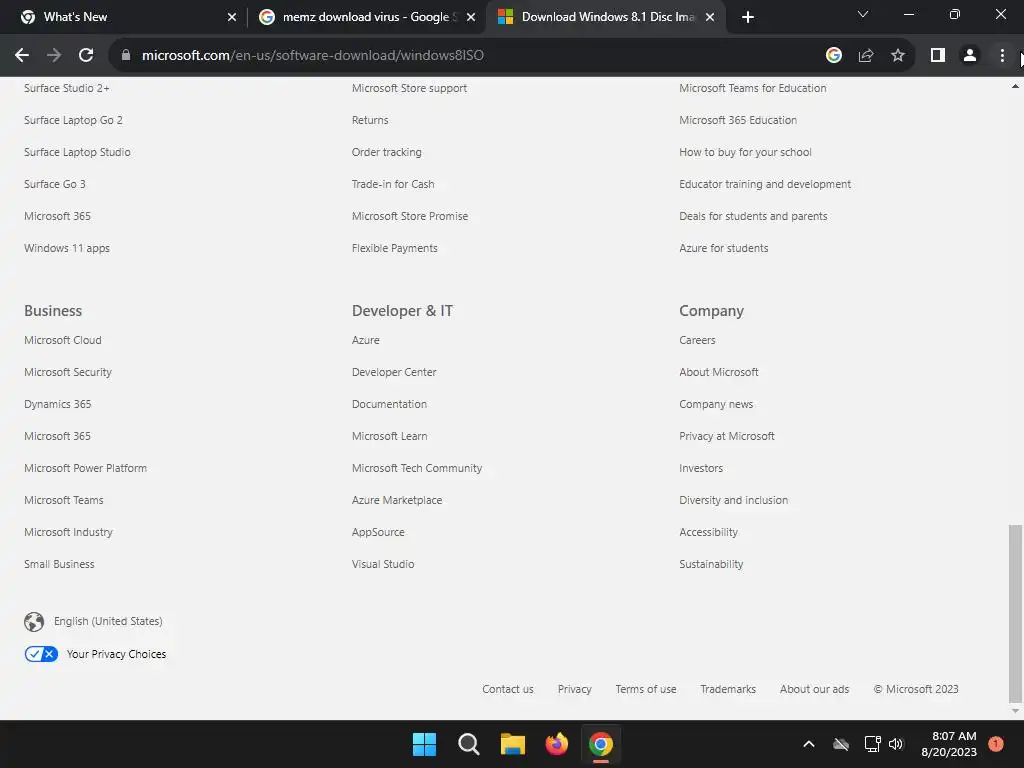The image size is (1024, 768).
Task: Open the Developer Center link
Action: click(x=394, y=372)
